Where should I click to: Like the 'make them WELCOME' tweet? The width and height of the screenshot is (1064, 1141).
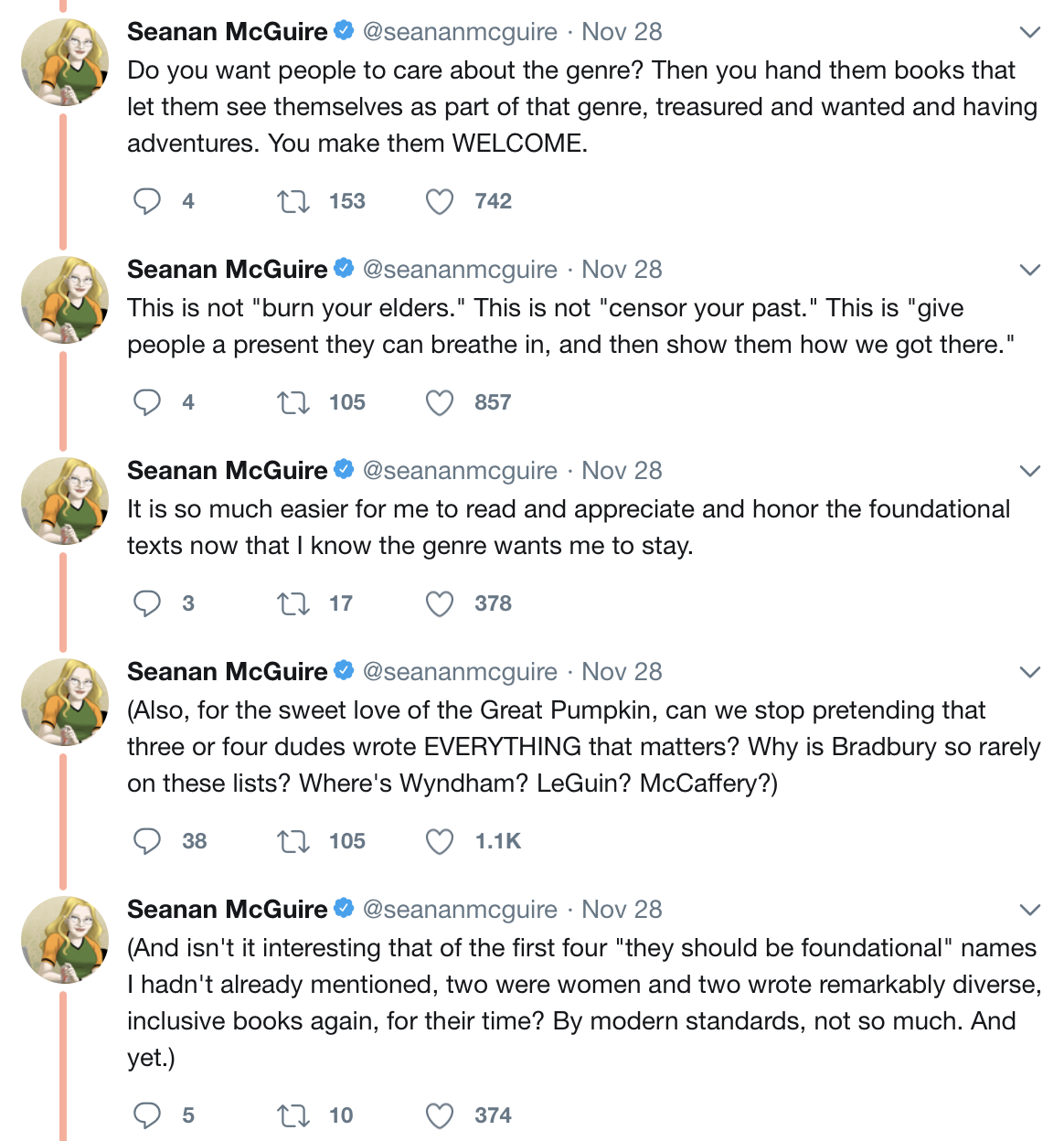click(440, 201)
